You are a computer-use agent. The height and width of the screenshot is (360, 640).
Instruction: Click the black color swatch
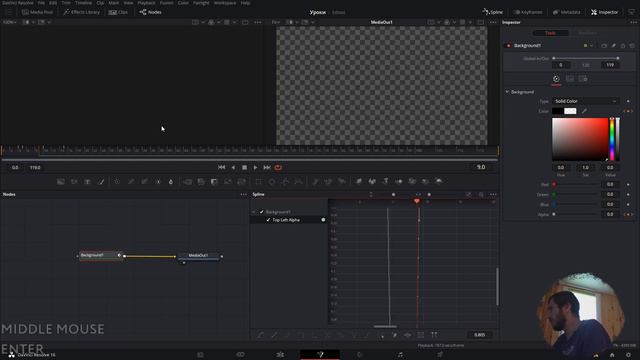click(x=558, y=111)
